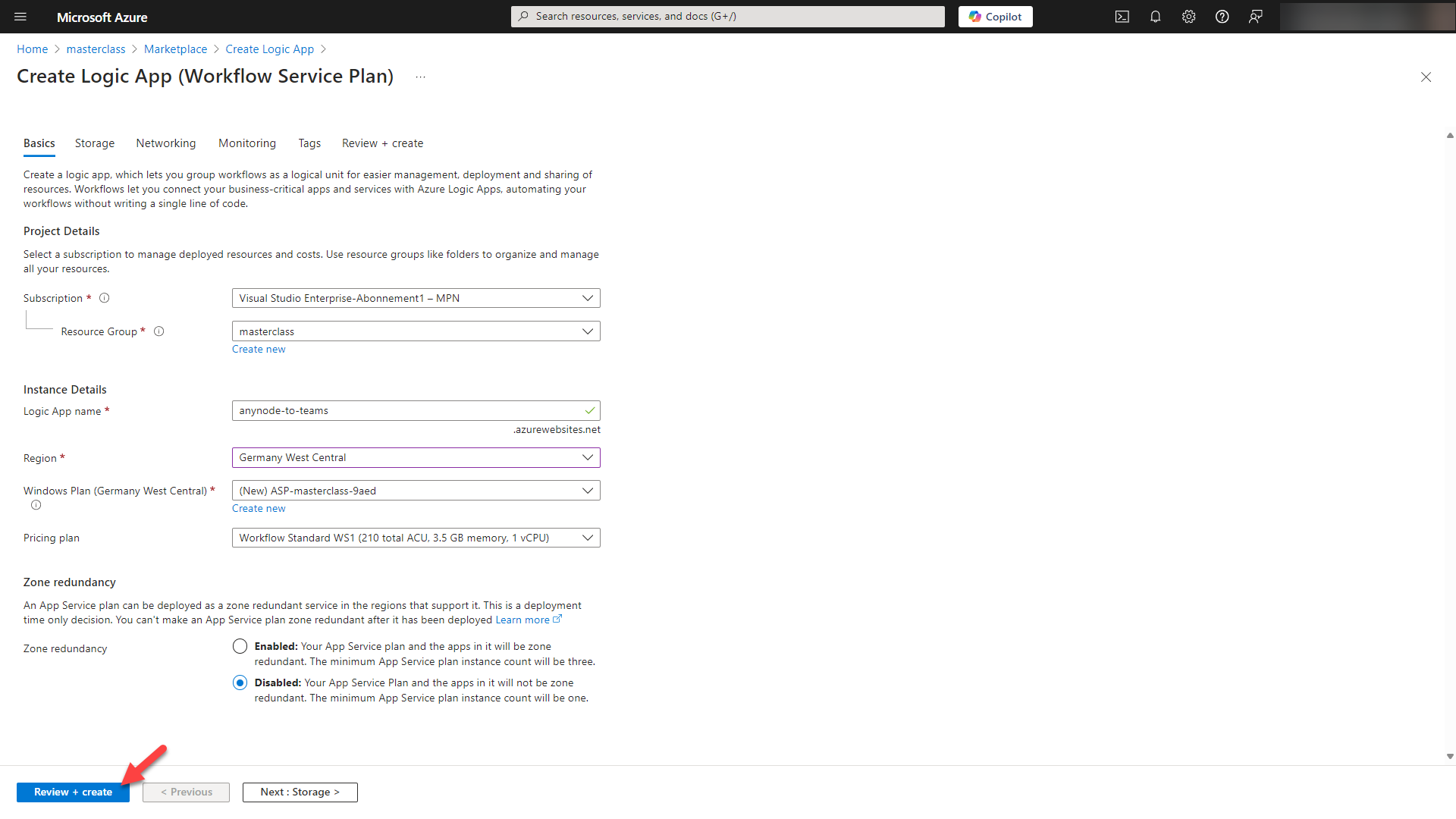Click the Logic App name input field

416,410
